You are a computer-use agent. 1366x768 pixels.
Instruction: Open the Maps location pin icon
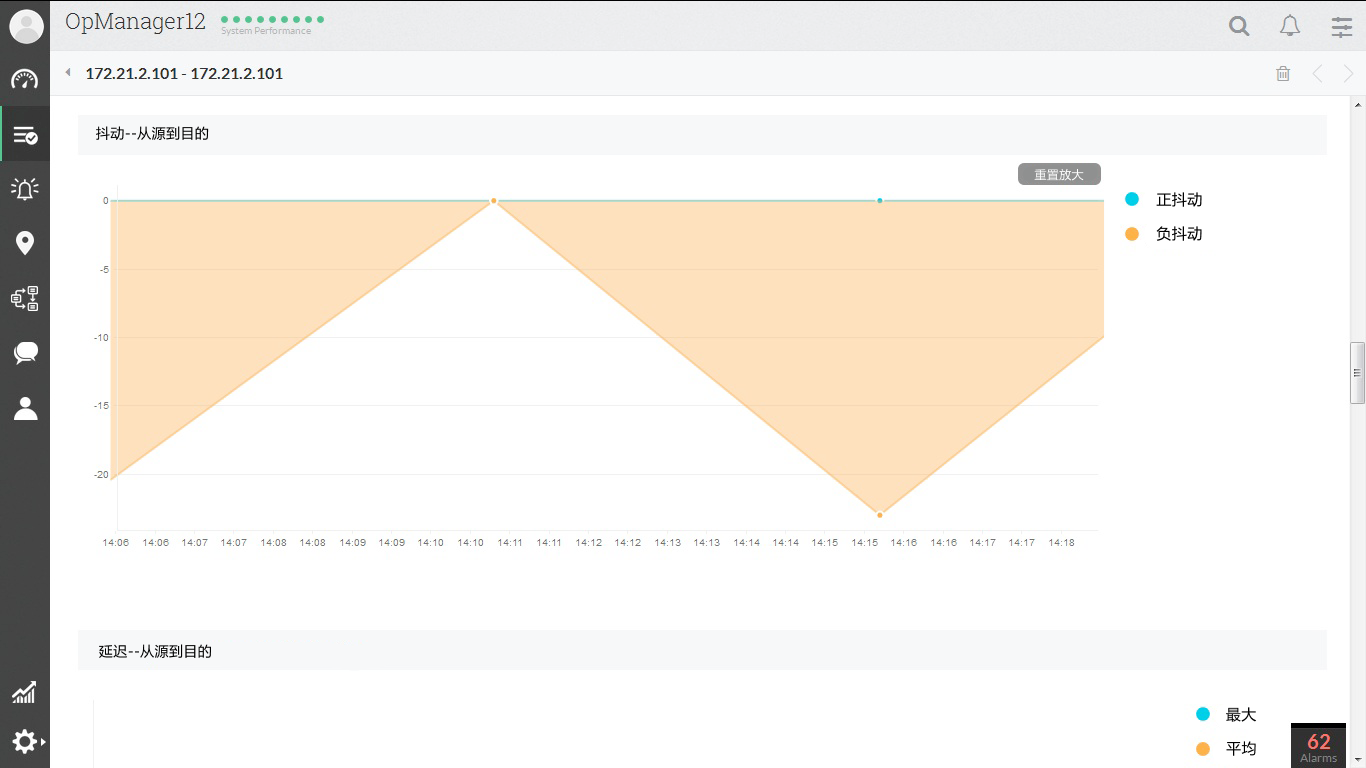click(x=25, y=243)
